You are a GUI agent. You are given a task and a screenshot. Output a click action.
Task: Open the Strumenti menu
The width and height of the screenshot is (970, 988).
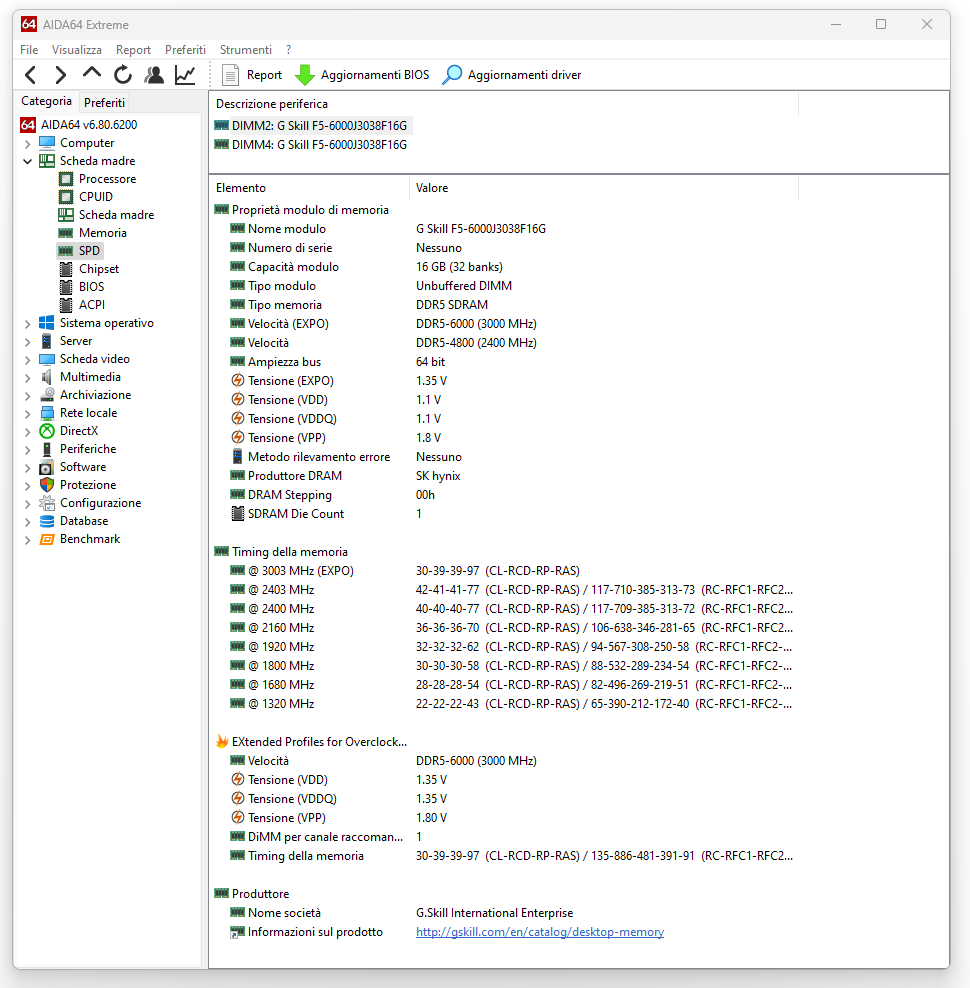(x=246, y=50)
